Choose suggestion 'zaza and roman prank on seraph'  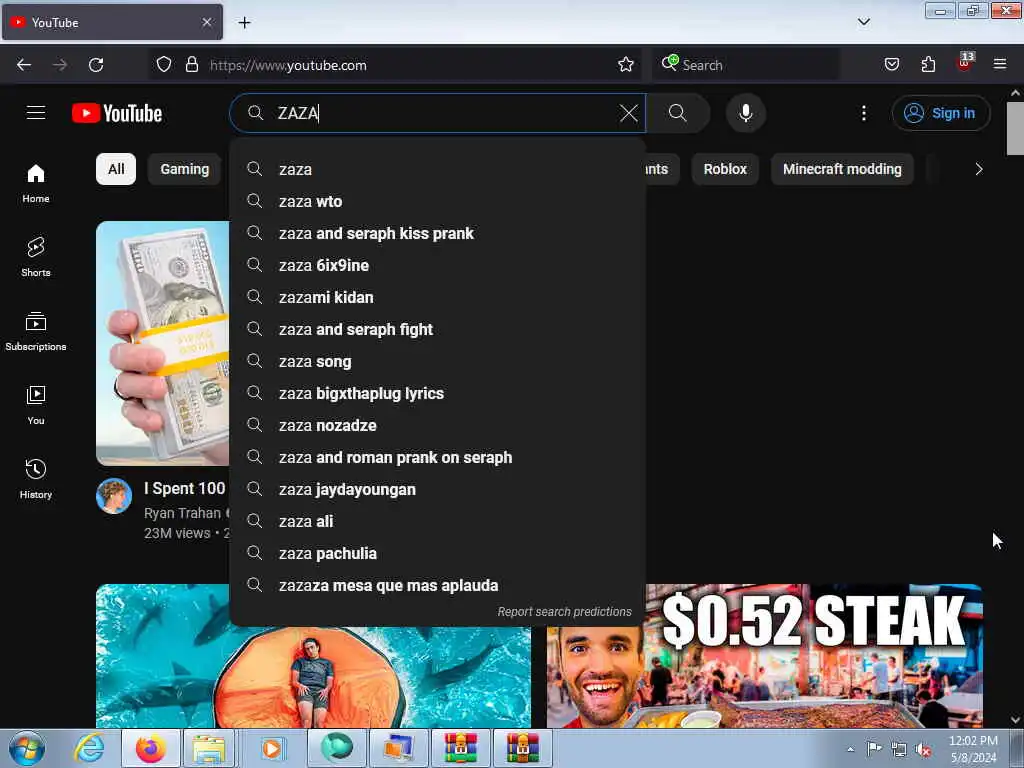[438, 457]
